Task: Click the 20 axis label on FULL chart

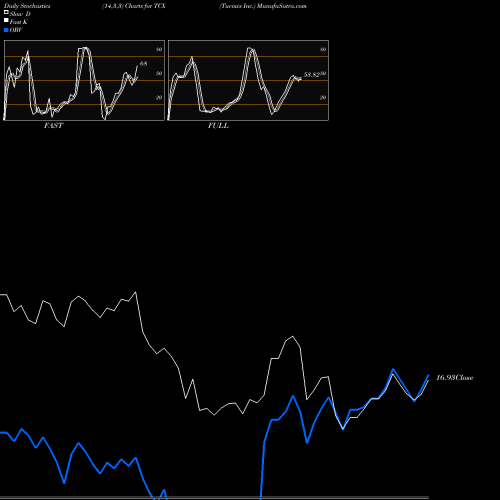Action: pos(323,97)
